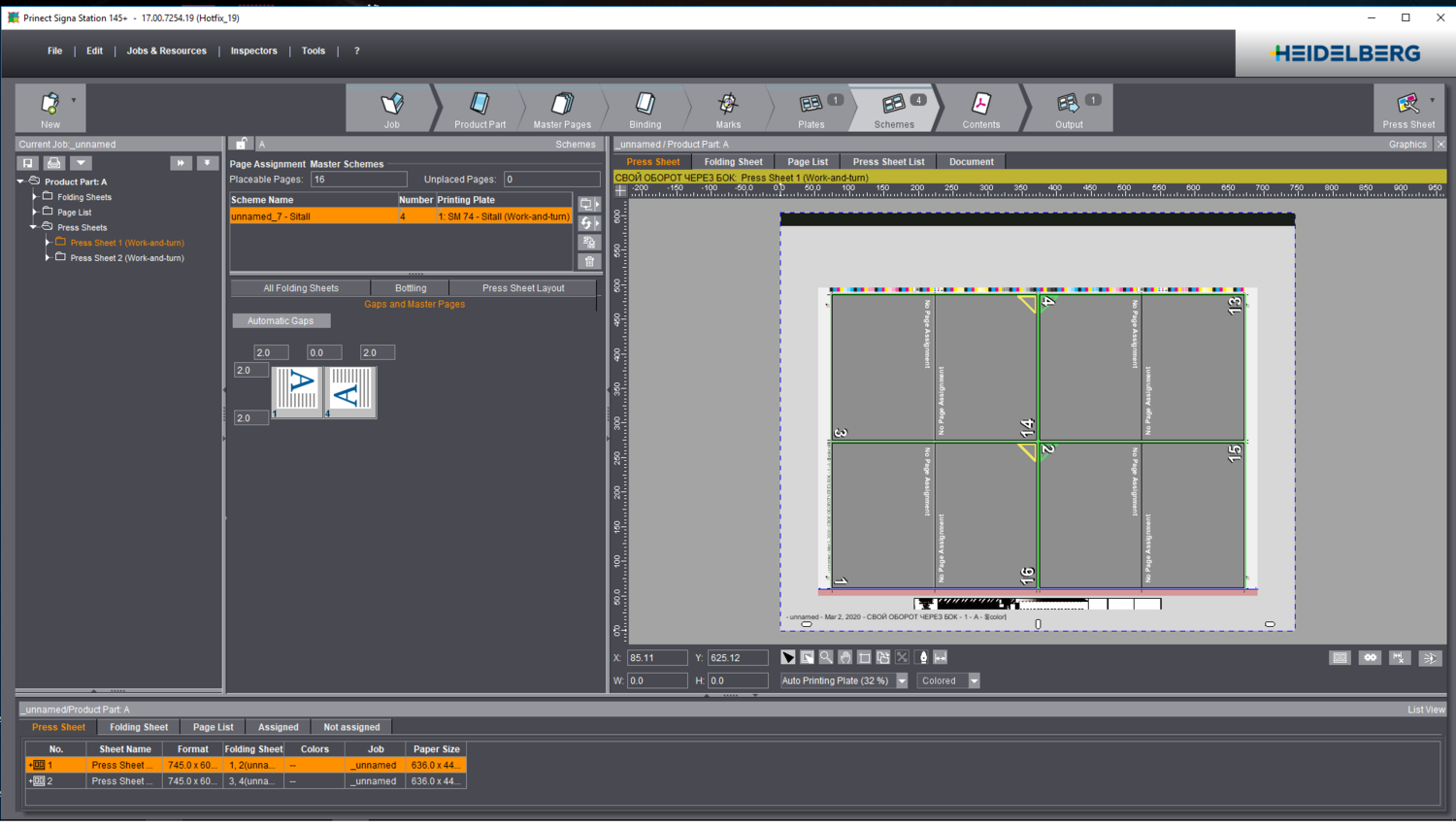1456x827 pixels.
Task: Toggle the lock icon beside part A
Action: point(242,144)
